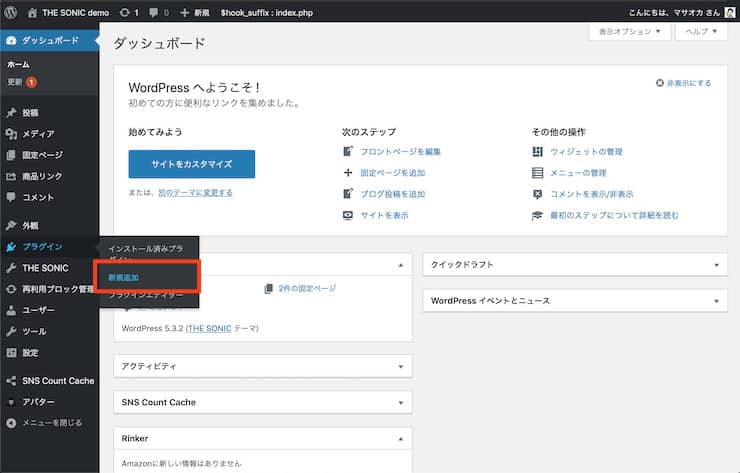The width and height of the screenshot is (740, 473).
Task: Open the メディア menu item
Action: (x=38, y=134)
